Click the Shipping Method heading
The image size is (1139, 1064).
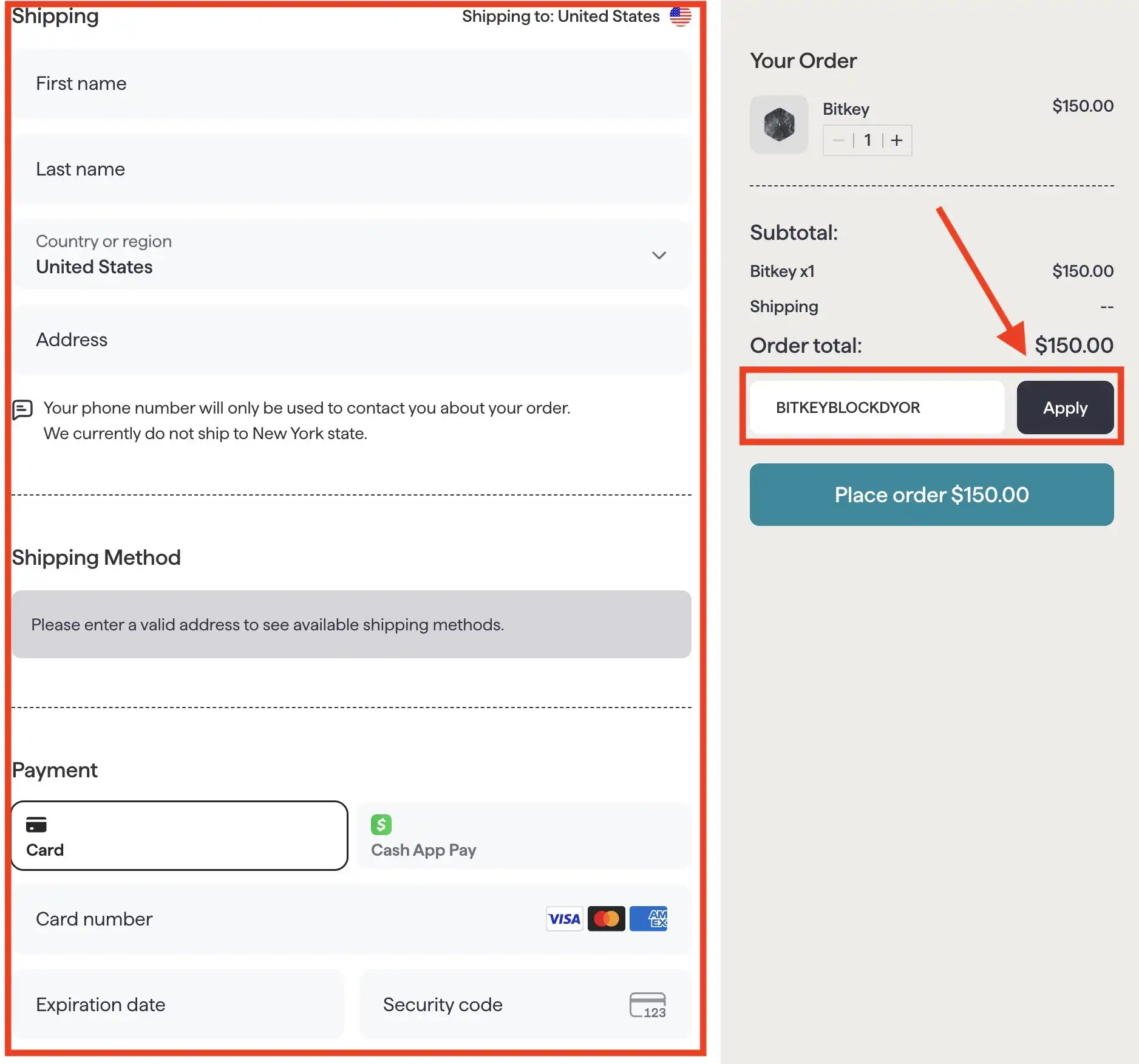click(96, 558)
